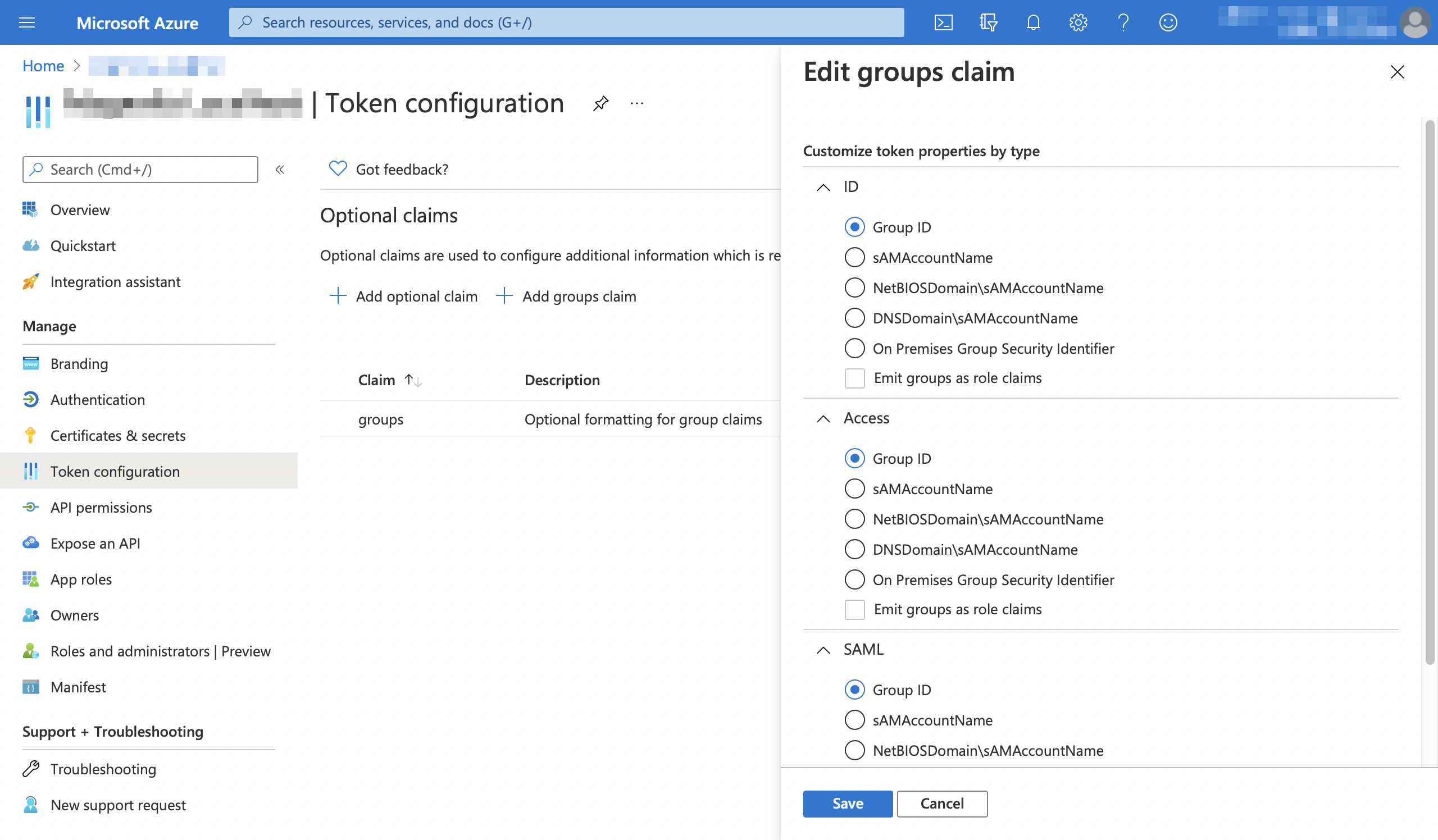
Task: Open the hamburger portal menu
Action: [27, 23]
